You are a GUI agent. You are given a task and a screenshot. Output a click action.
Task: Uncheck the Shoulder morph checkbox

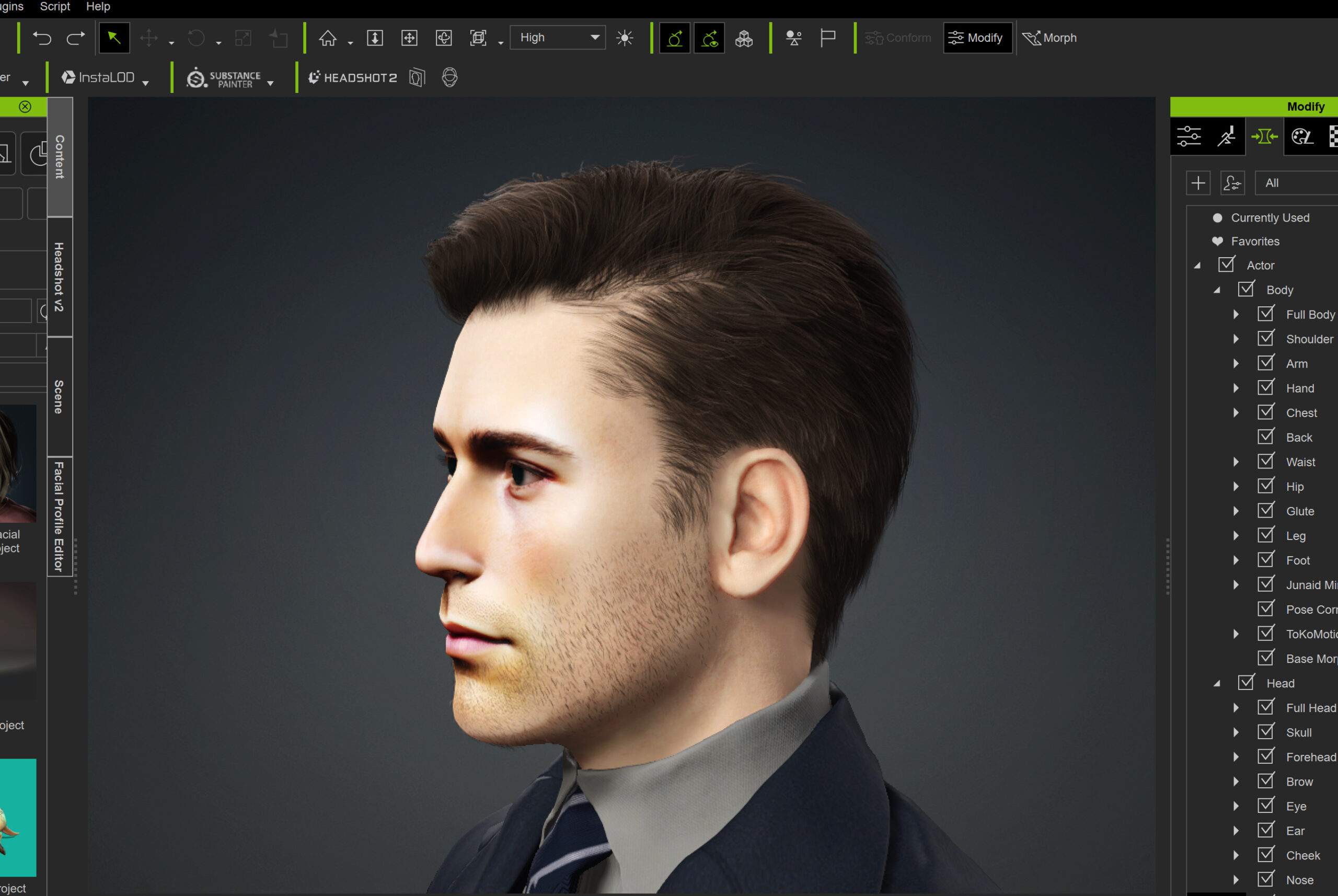coord(1265,339)
